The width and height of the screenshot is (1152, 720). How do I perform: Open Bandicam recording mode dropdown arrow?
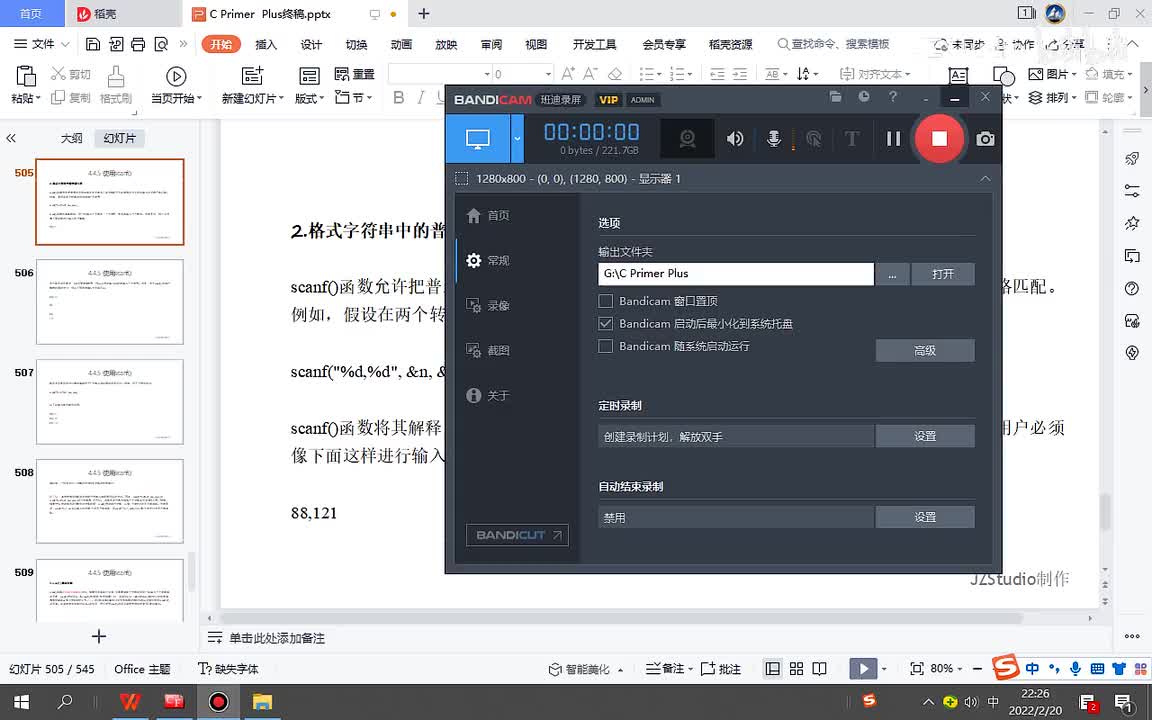tap(517, 138)
